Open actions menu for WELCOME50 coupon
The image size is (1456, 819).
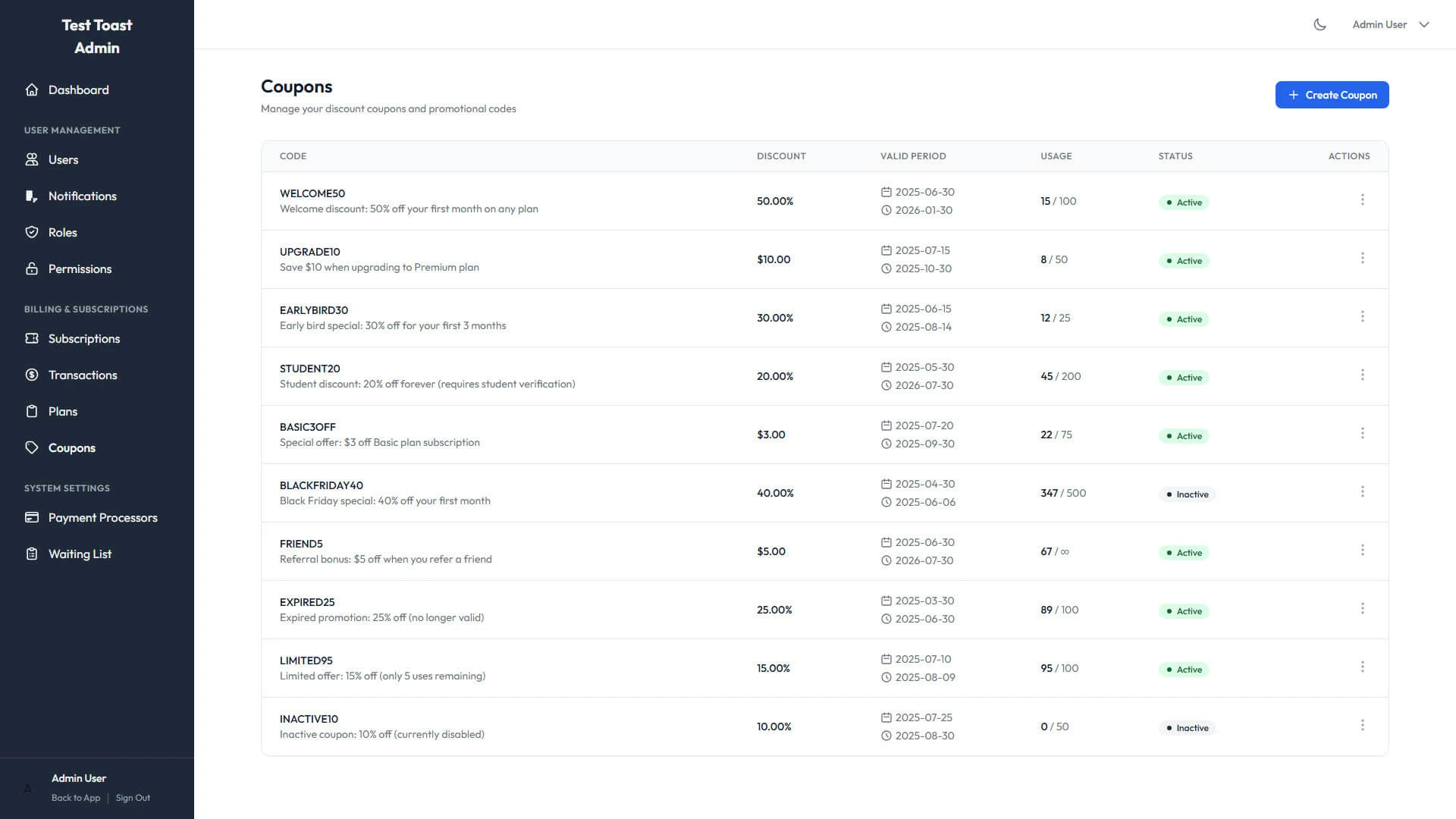point(1363,199)
